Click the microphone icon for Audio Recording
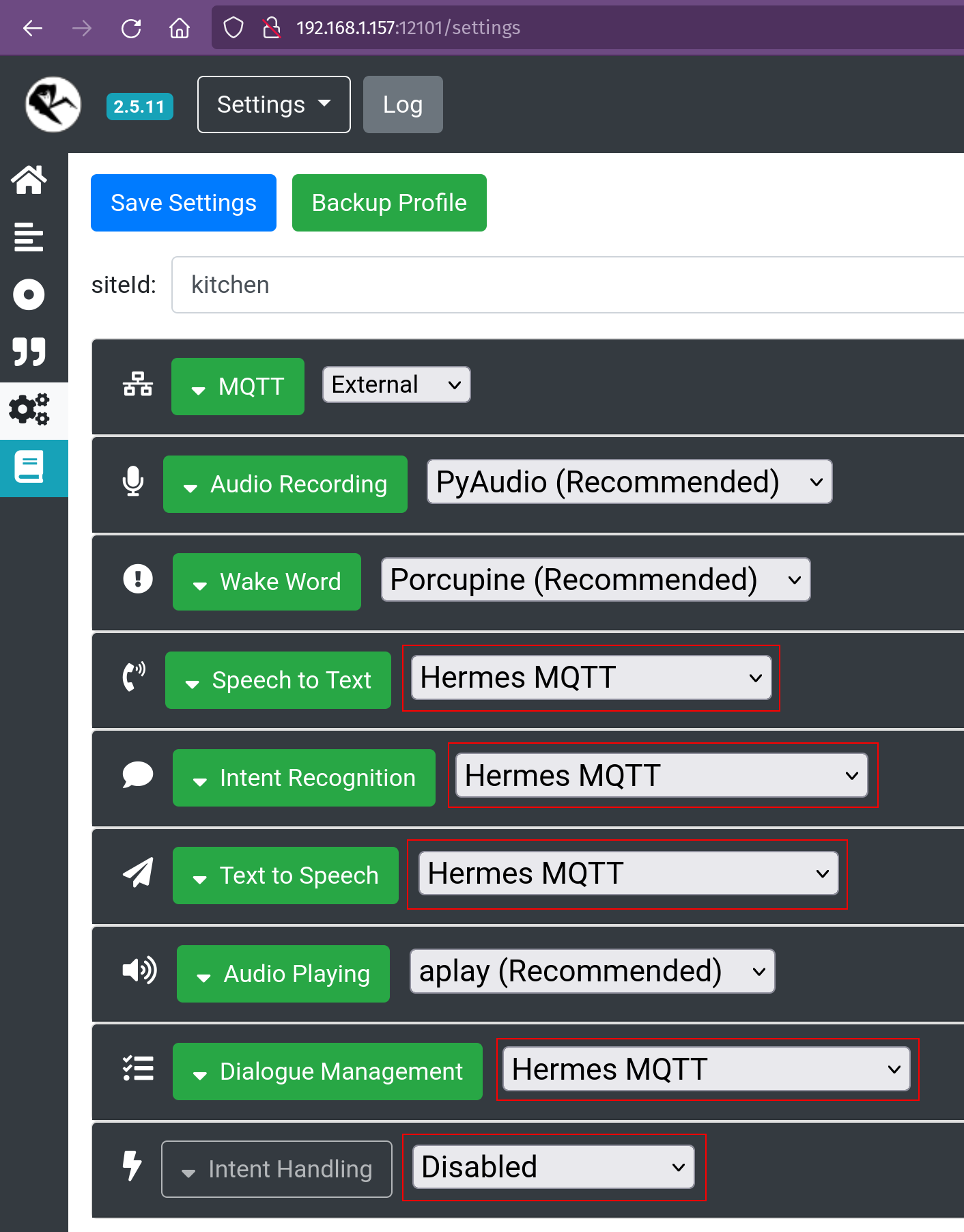Viewport: 964px width, 1232px height. [x=133, y=481]
